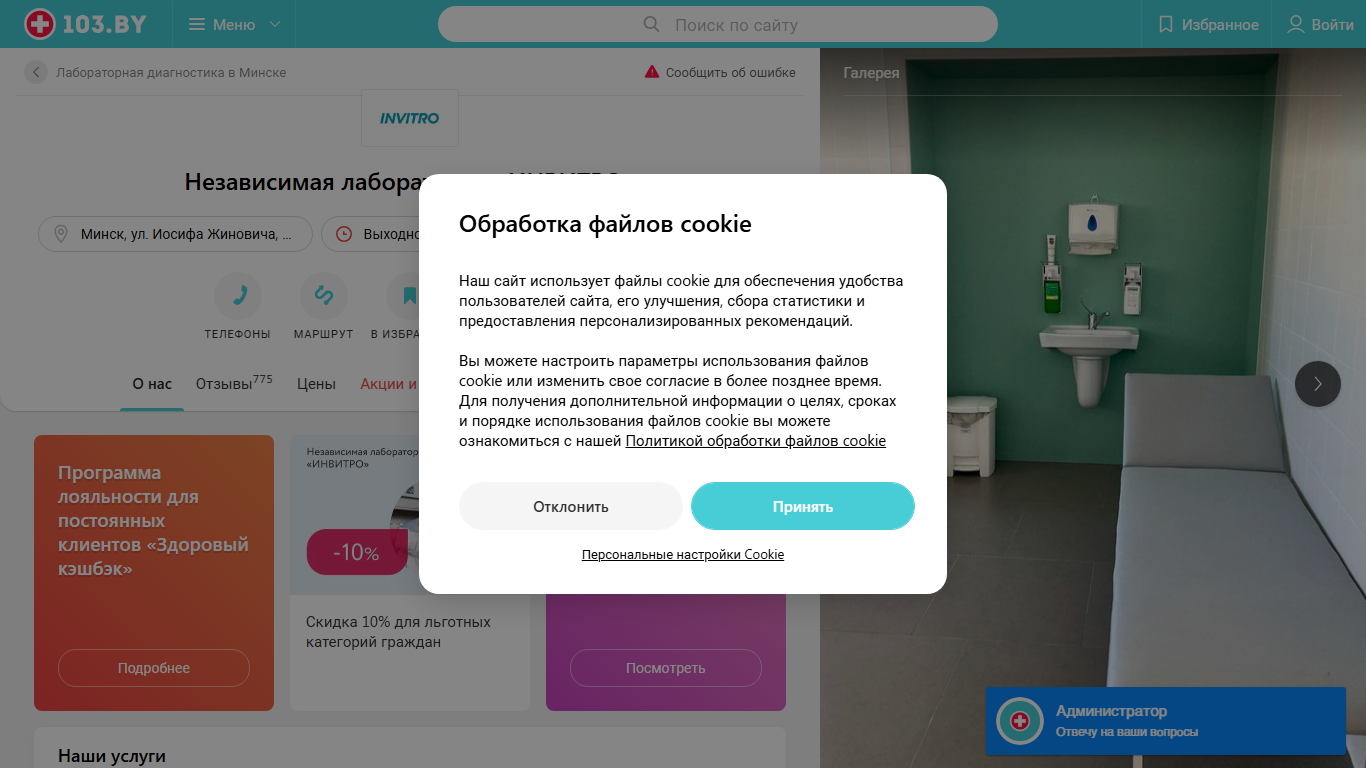The image size is (1366, 768).
Task: Click the Избранное bookmark icon in header
Action: [1166, 24]
